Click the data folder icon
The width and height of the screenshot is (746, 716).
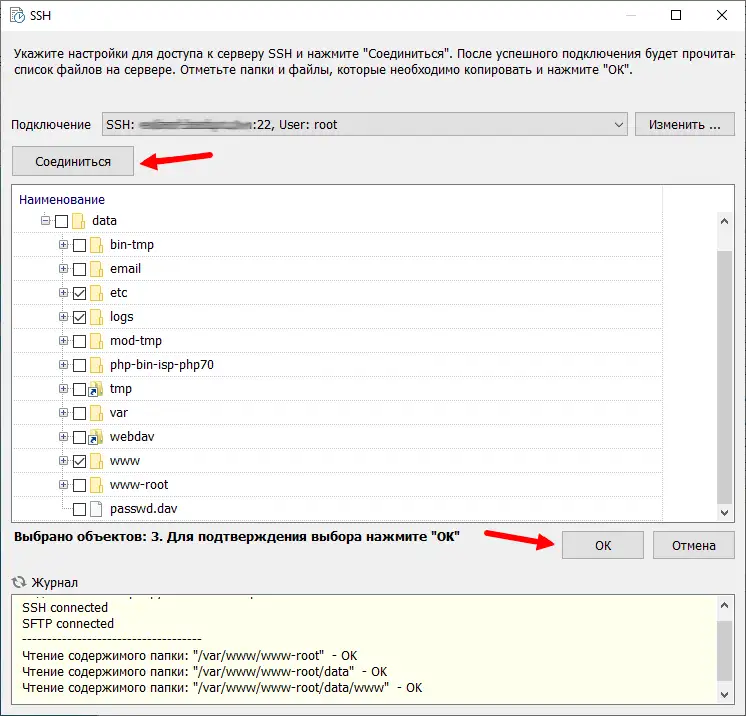(x=79, y=221)
